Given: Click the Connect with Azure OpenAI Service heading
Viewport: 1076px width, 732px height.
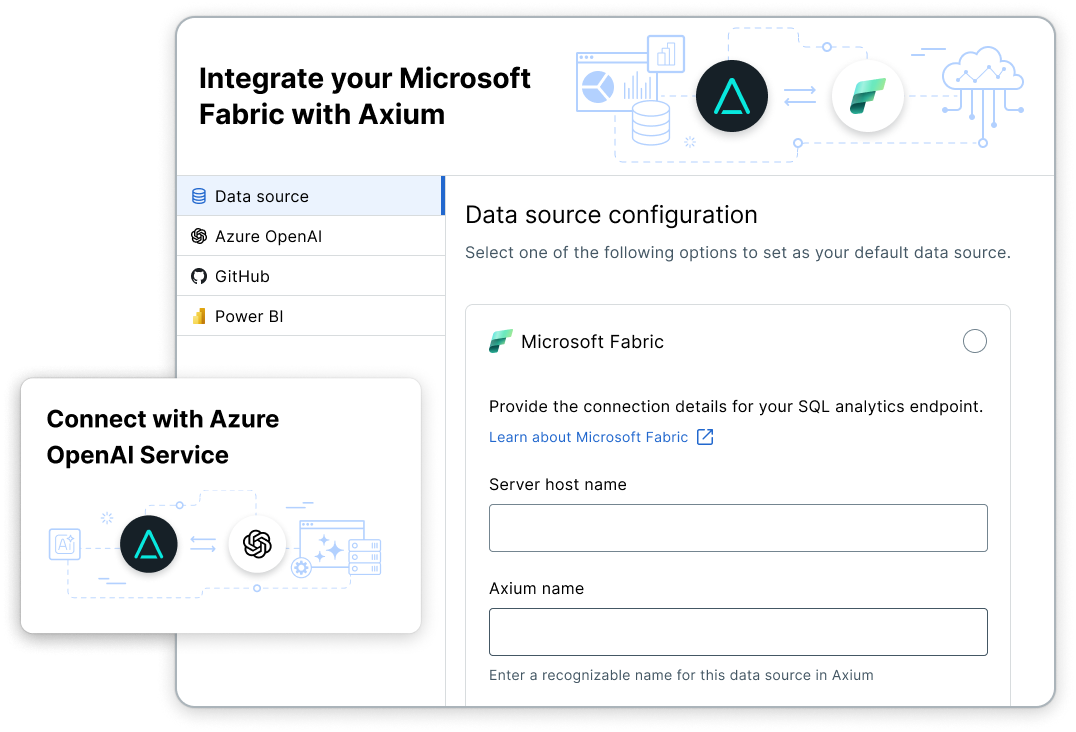Looking at the screenshot, I should (x=163, y=437).
